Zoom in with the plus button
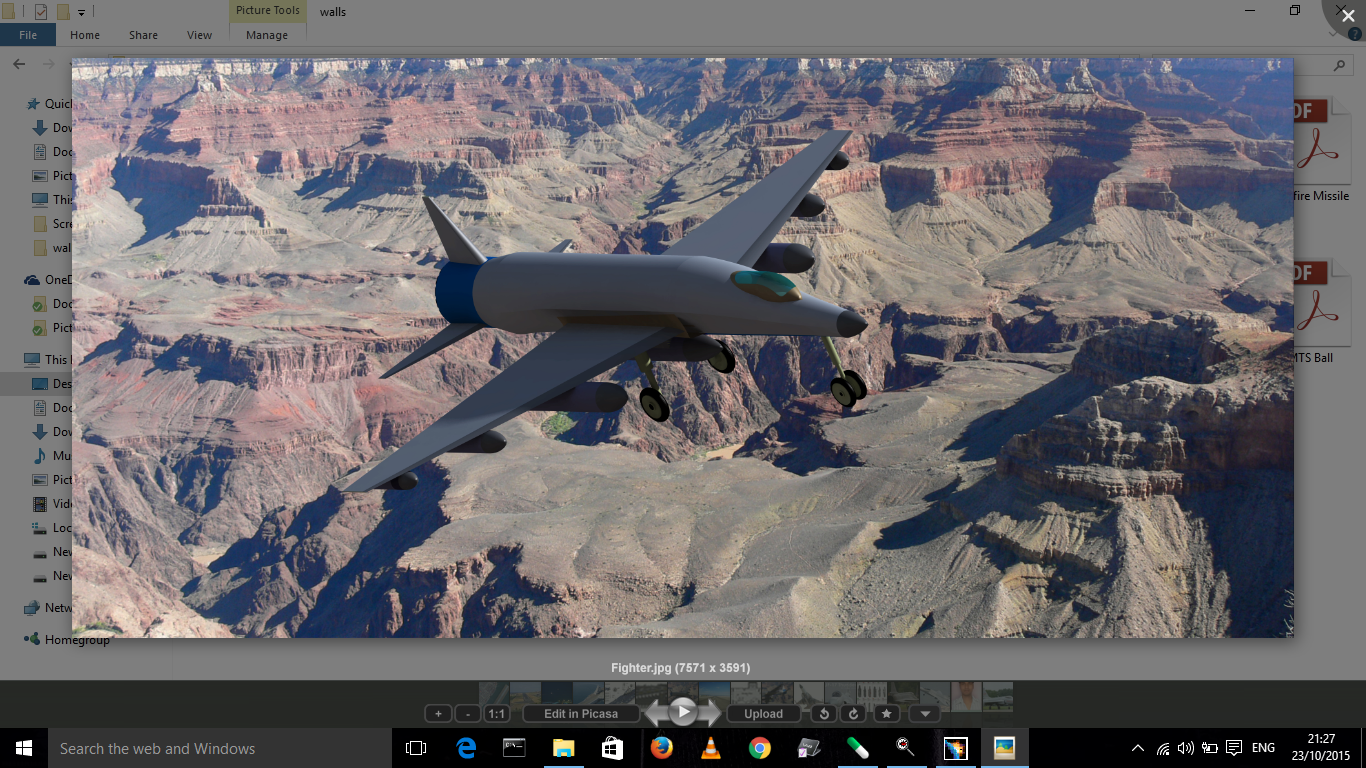 pyautogui.click(x=438, y=714)
